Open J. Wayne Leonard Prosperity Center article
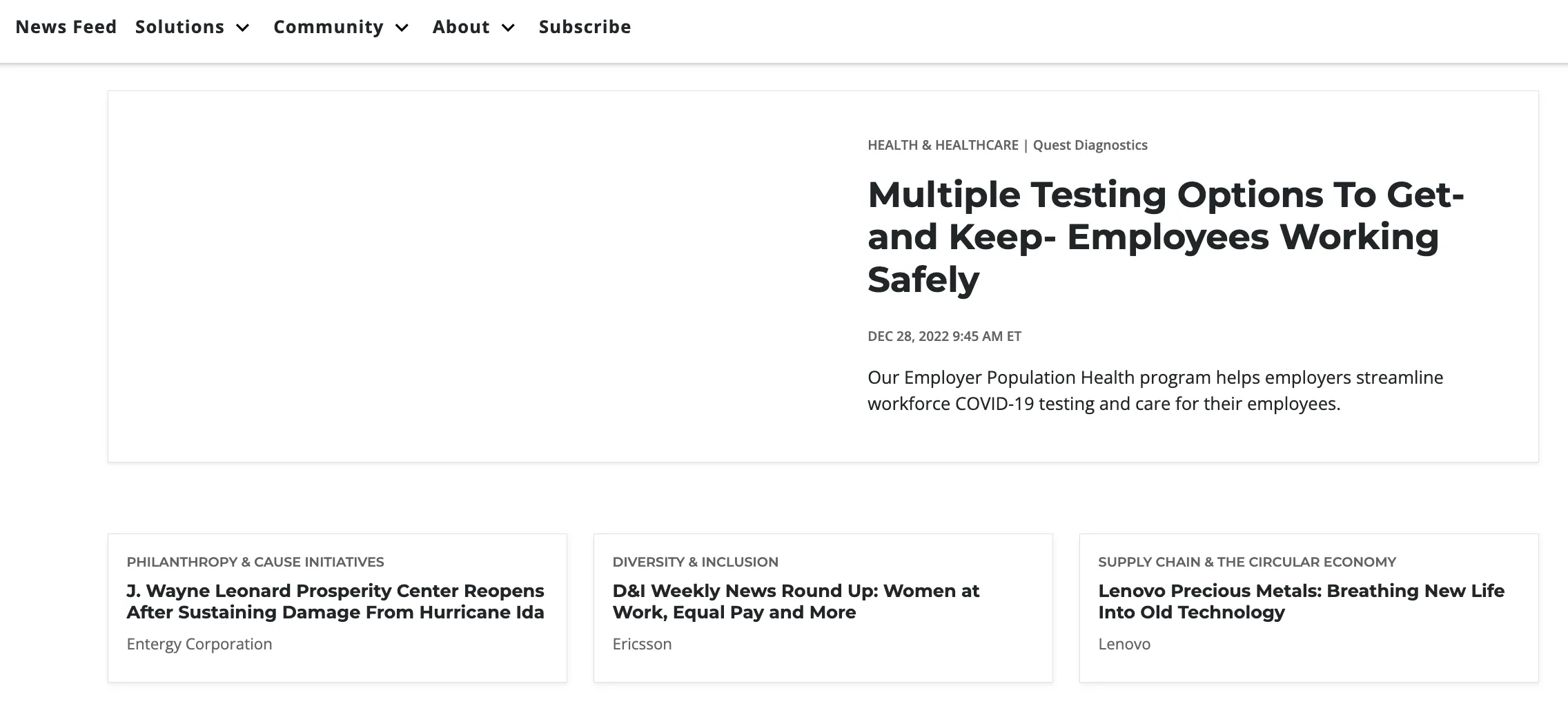The image size is (1568, 704). [x=335, y=601]
